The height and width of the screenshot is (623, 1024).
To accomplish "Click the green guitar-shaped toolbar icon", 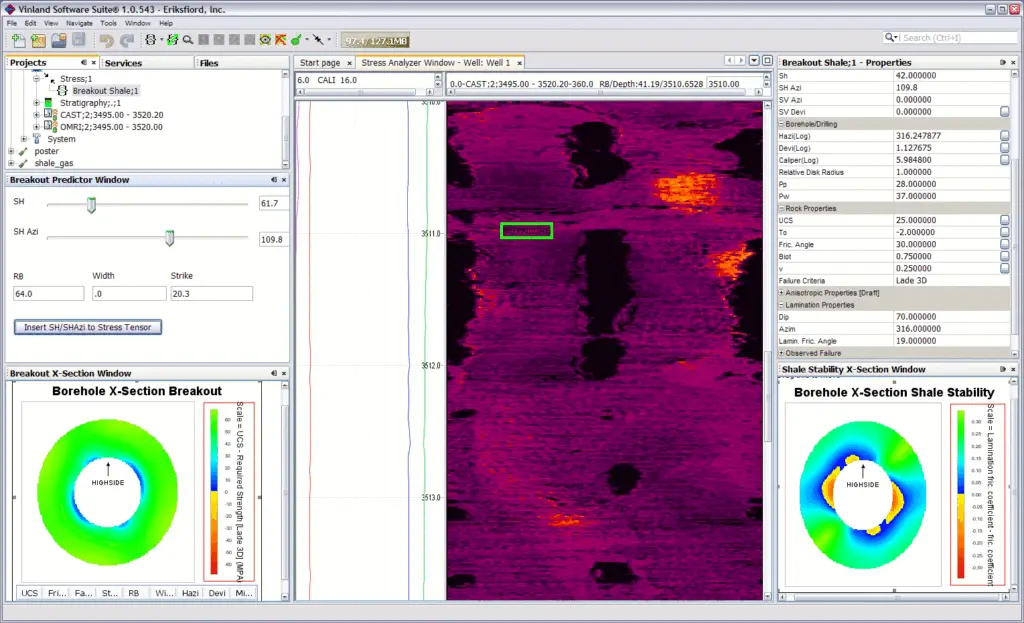I will (x=298, y=40).
